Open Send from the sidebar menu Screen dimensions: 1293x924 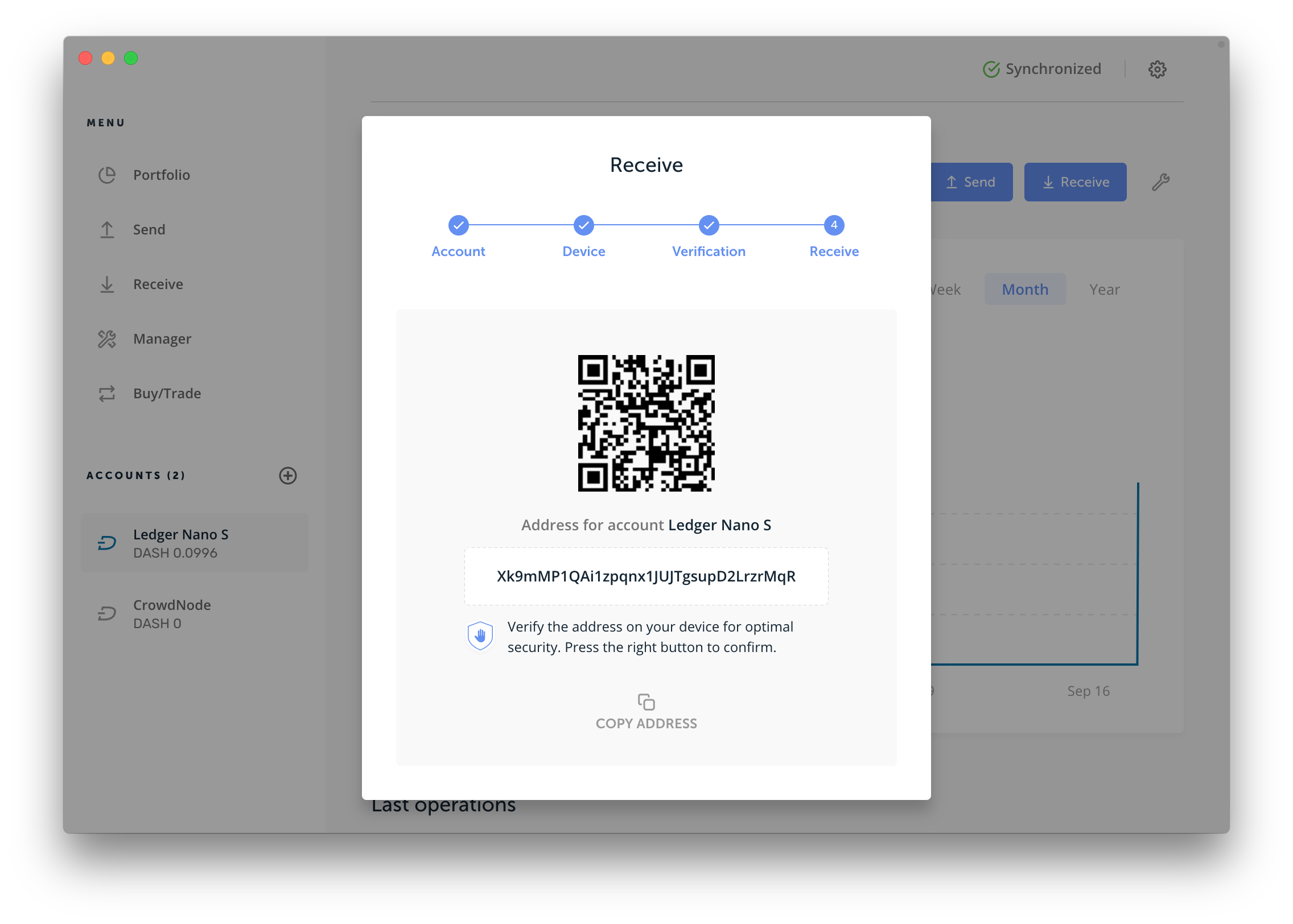point(193,229)
